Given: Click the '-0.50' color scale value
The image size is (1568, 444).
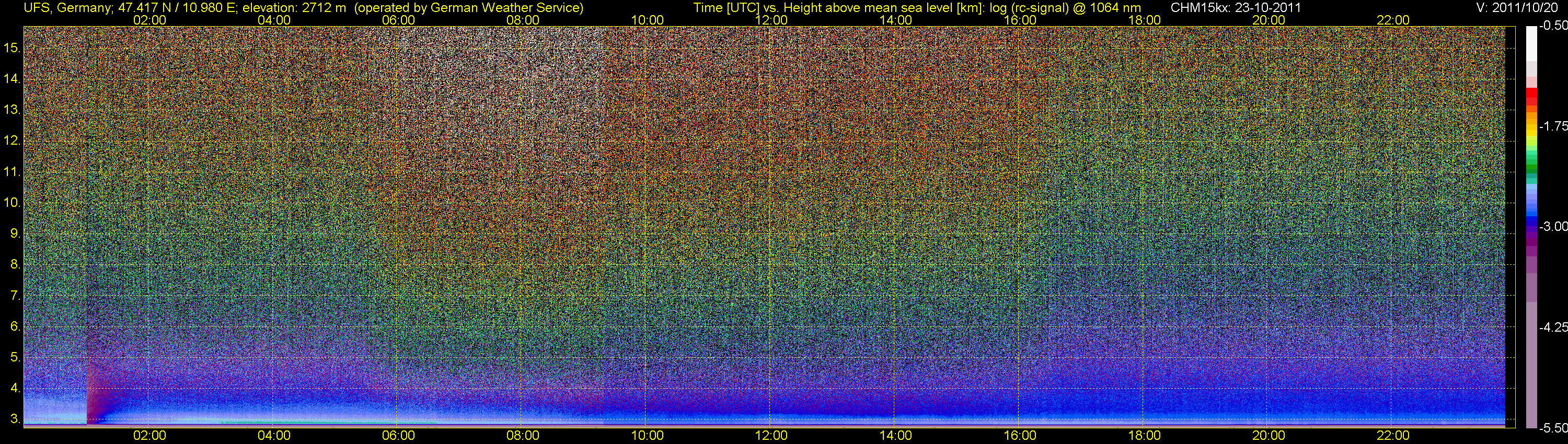Looking at the screenshot, I should [x=1553, y=26].
